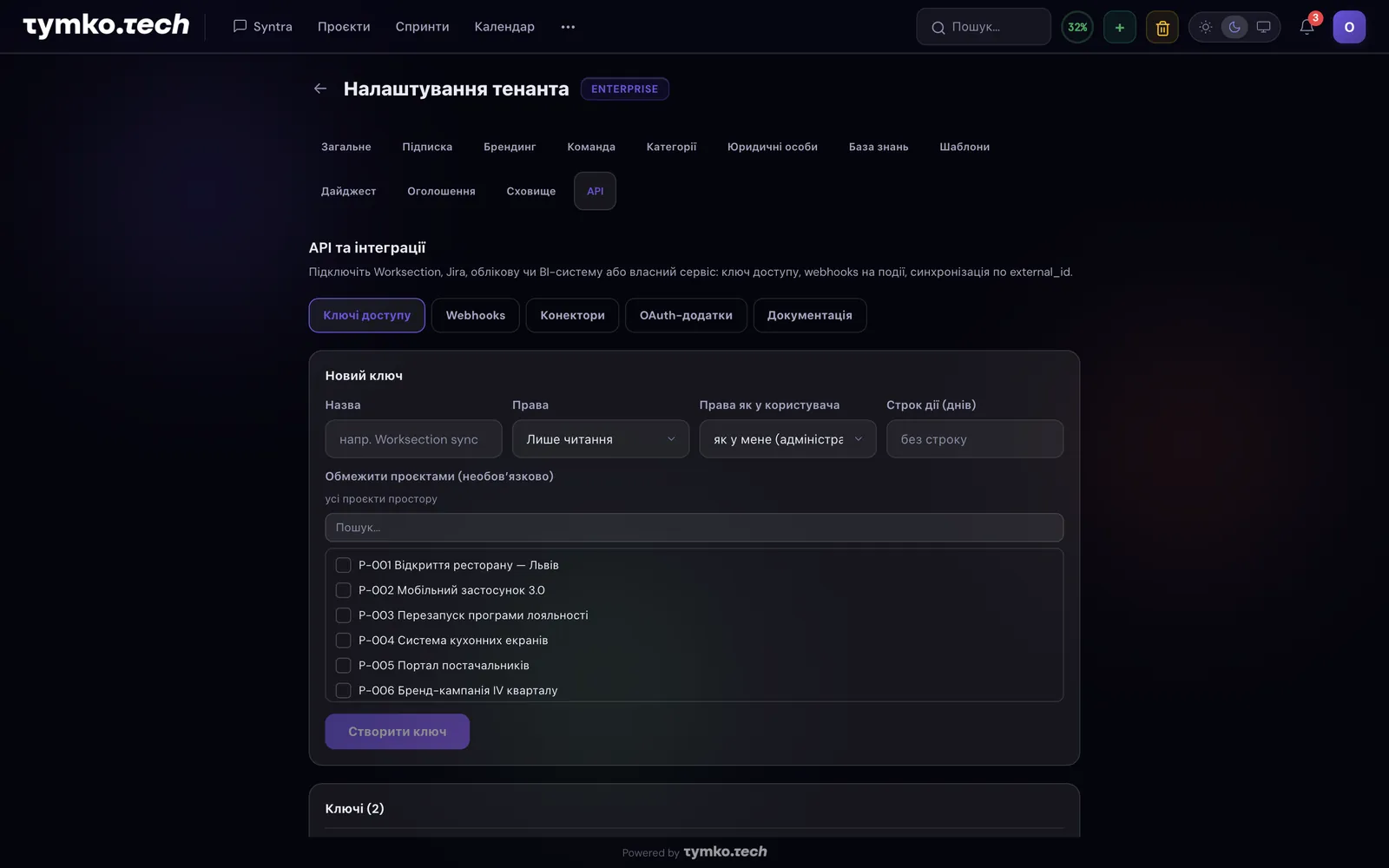Open the Права dropdown Лише читання
The height and width of the screenshot is (868, 1389).
601,439
